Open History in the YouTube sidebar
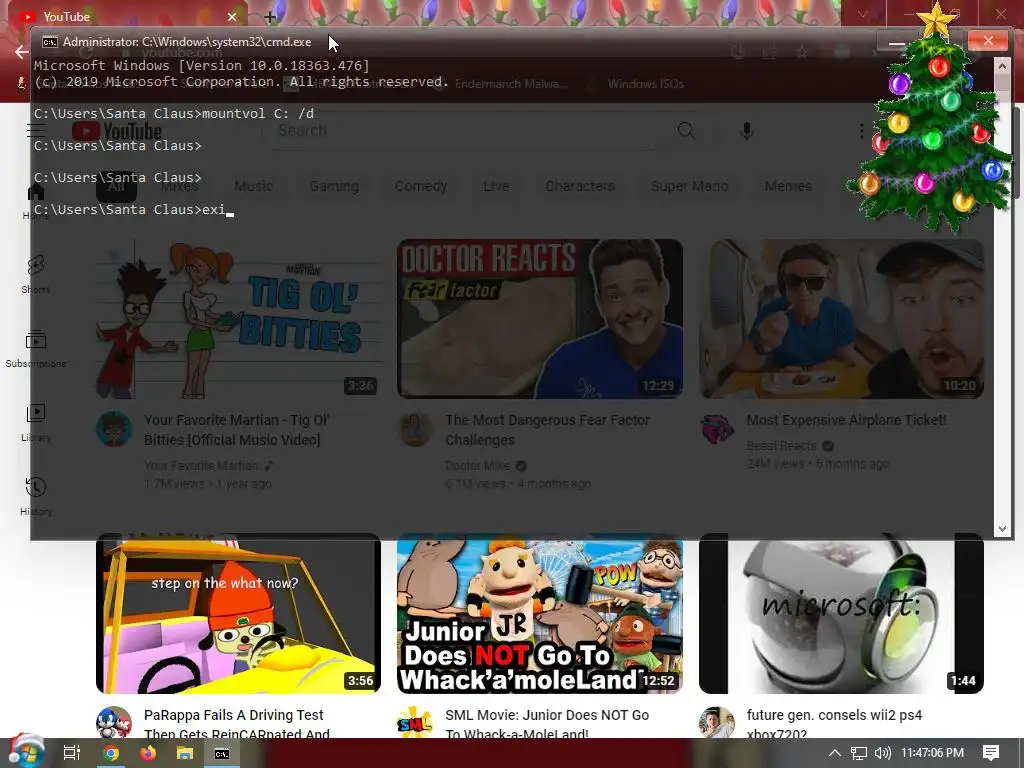This screenshot has height=768, width=1024. 35,497
